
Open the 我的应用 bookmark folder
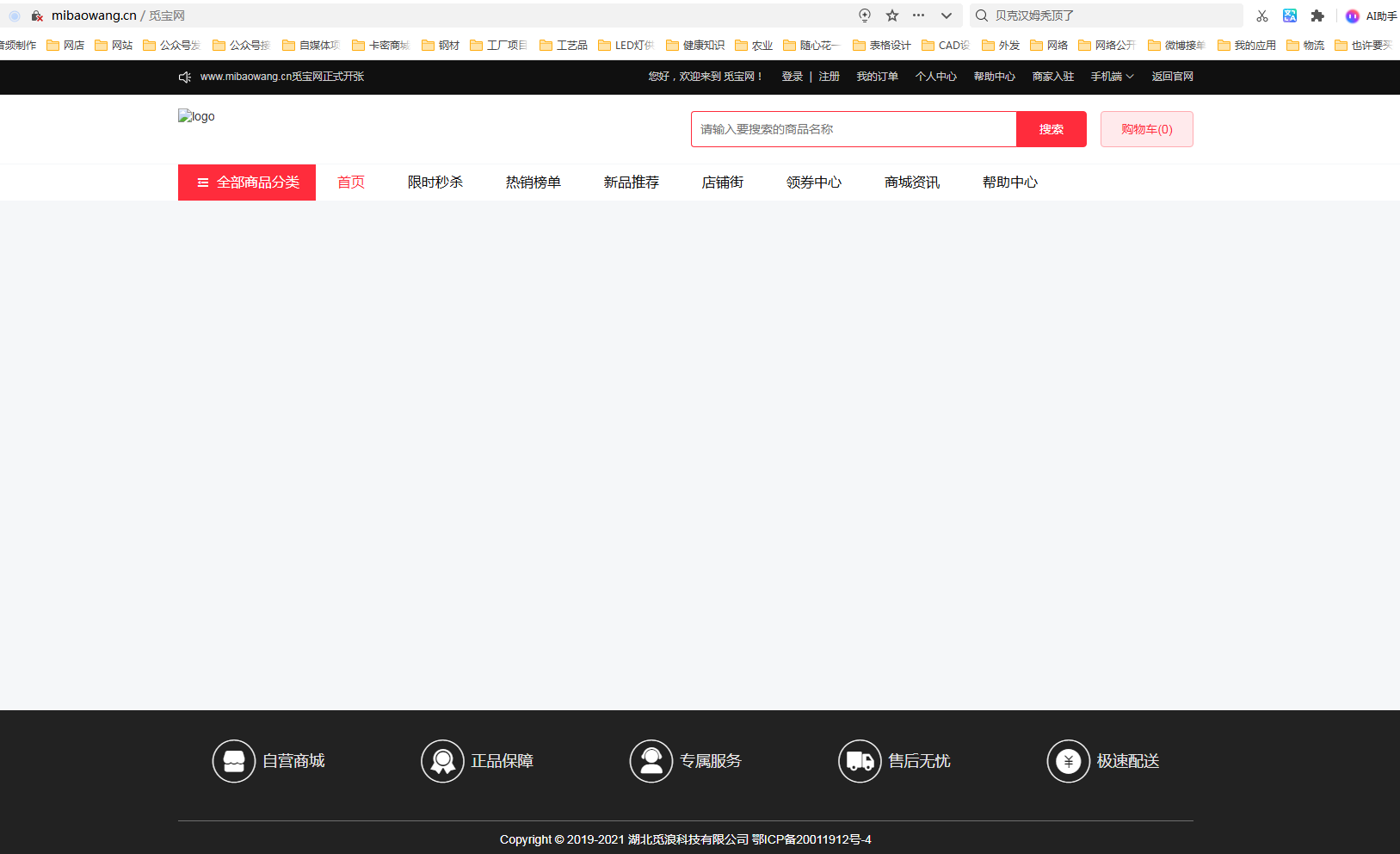(1247, 45)
